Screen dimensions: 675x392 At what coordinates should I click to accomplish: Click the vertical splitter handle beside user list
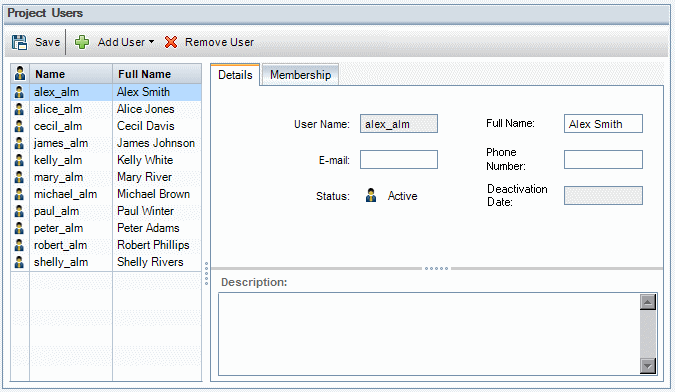coord(206,274)
